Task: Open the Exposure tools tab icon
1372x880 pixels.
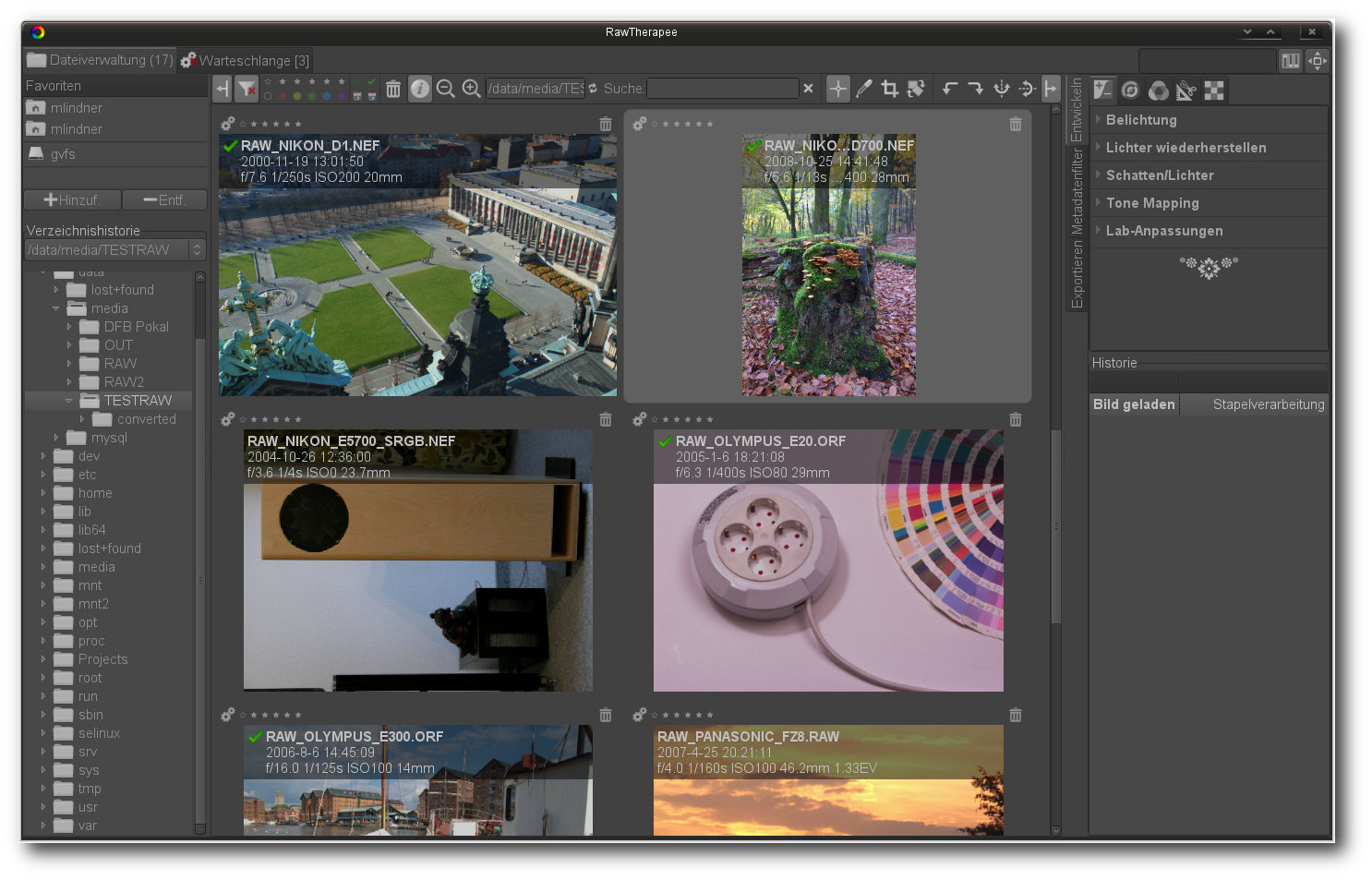Action: 1103,90
